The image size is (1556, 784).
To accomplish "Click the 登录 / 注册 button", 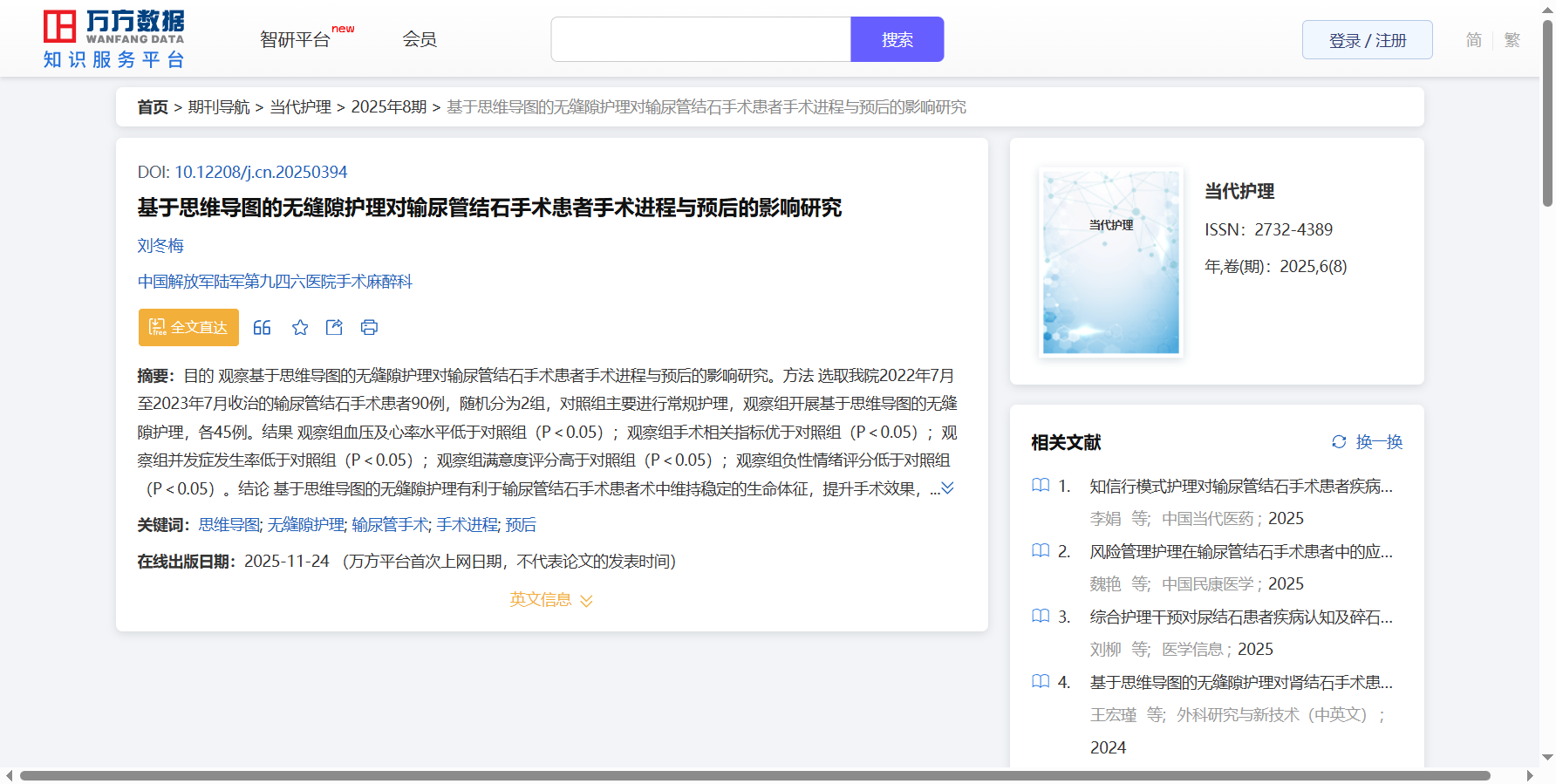I will [1367, 40].
